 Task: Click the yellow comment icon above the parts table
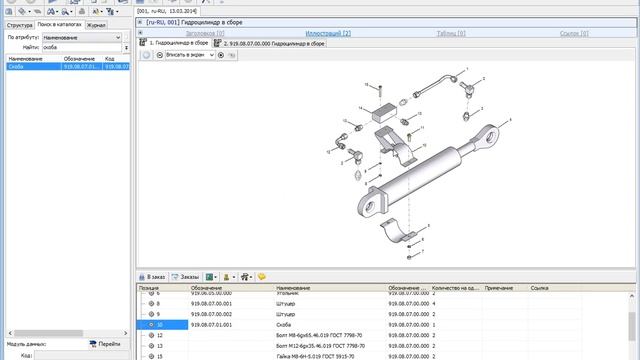[x=262, y=277]
